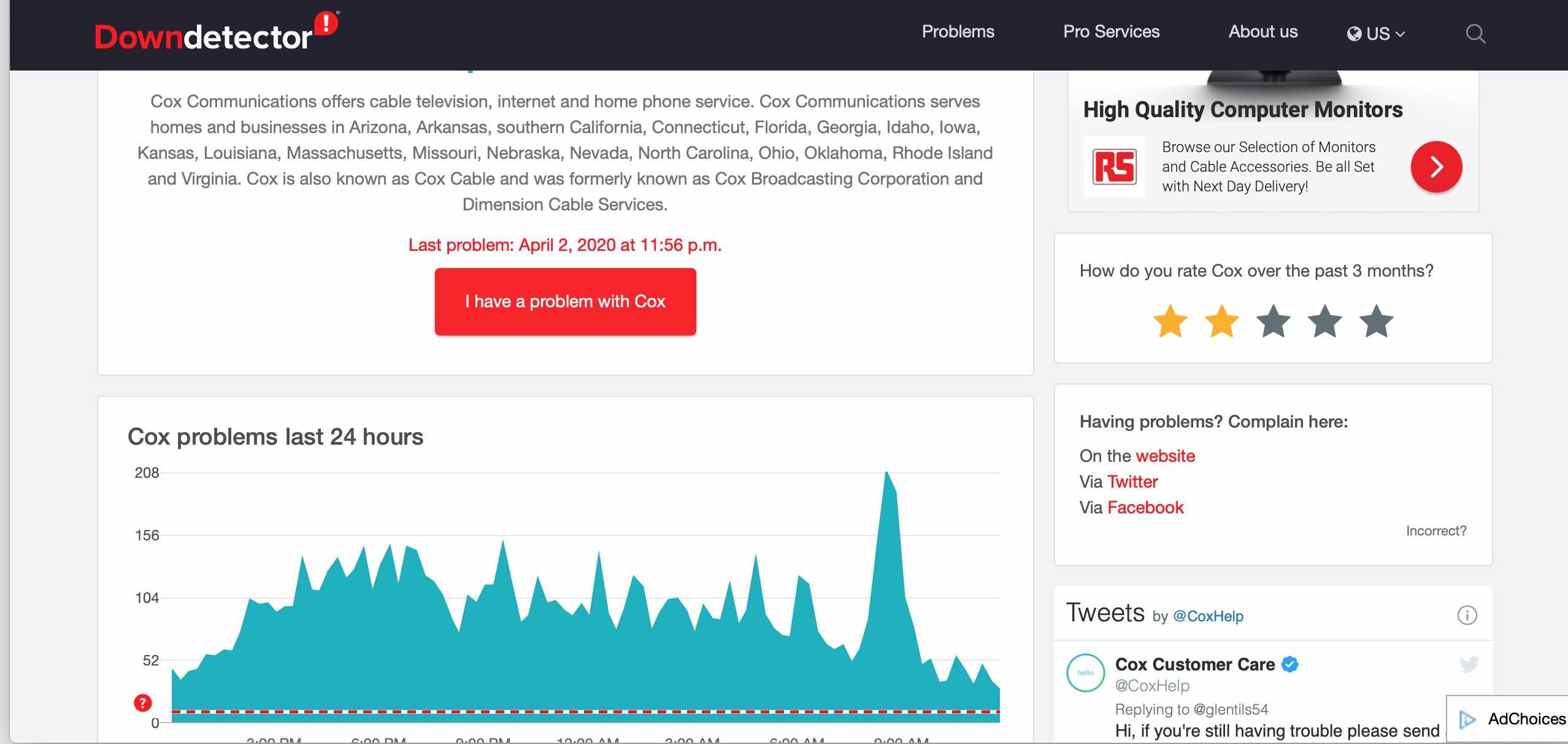The height and width of the screenshot is (744, 1568).
Task: Click the Cox Customer Care avatar
Action: pyautogui.click(x=1085, y=673)
